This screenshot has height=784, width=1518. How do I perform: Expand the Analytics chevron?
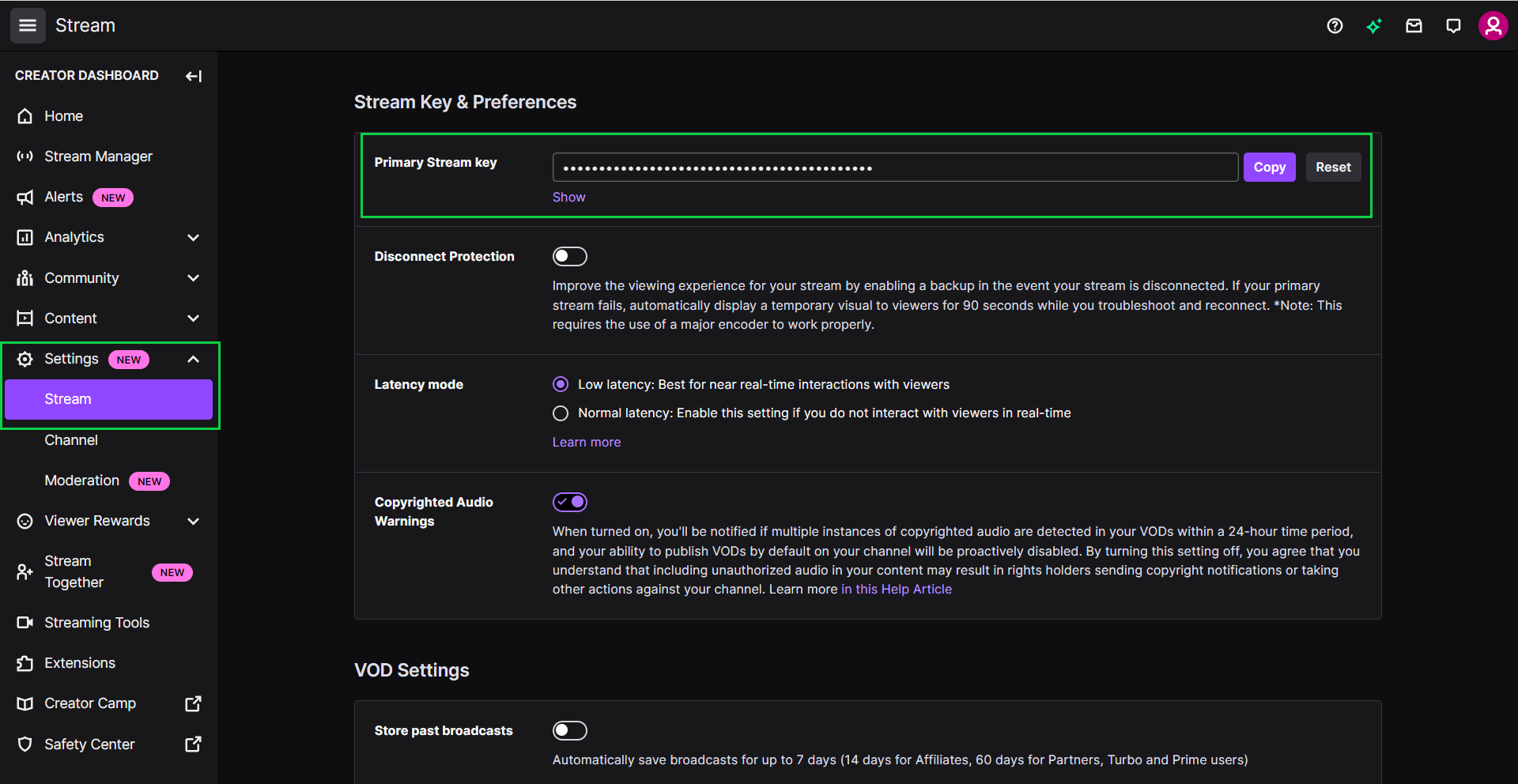(x=193, y=237)
